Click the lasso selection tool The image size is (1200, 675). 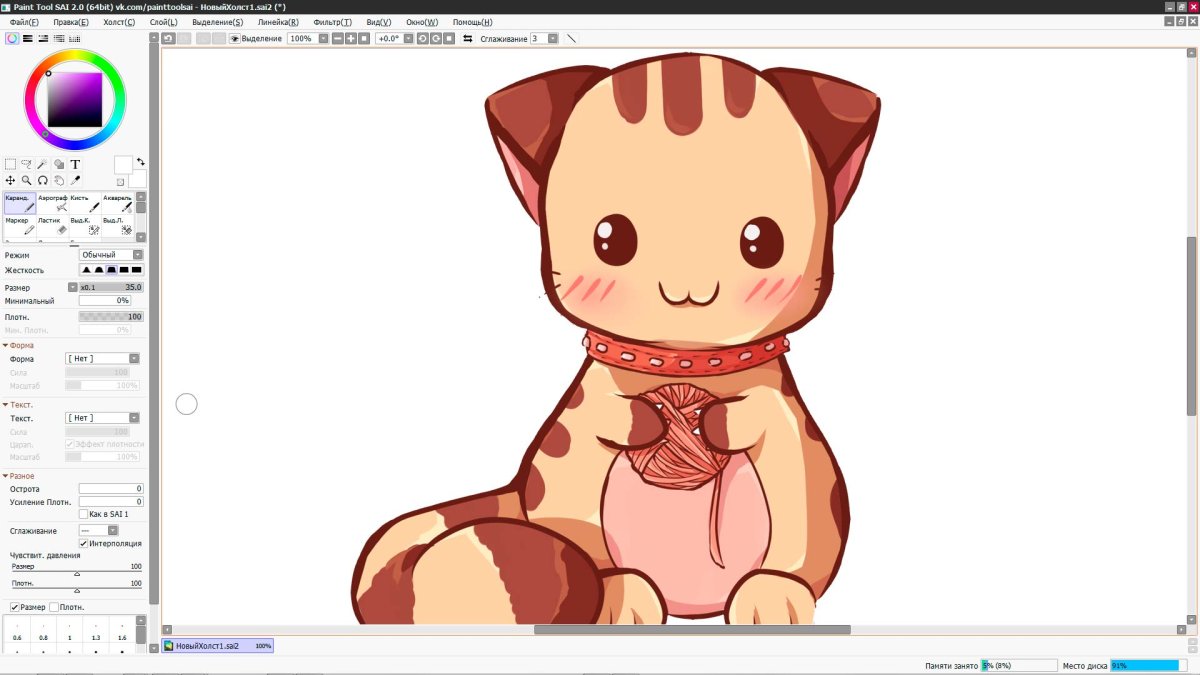27,164
